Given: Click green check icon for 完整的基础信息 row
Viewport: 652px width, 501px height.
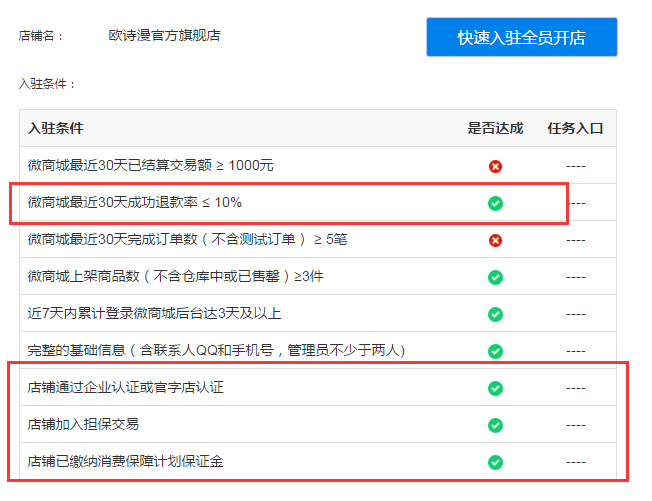Looking at the screenshot, I should pyautogui.click(x=495, y=351).
